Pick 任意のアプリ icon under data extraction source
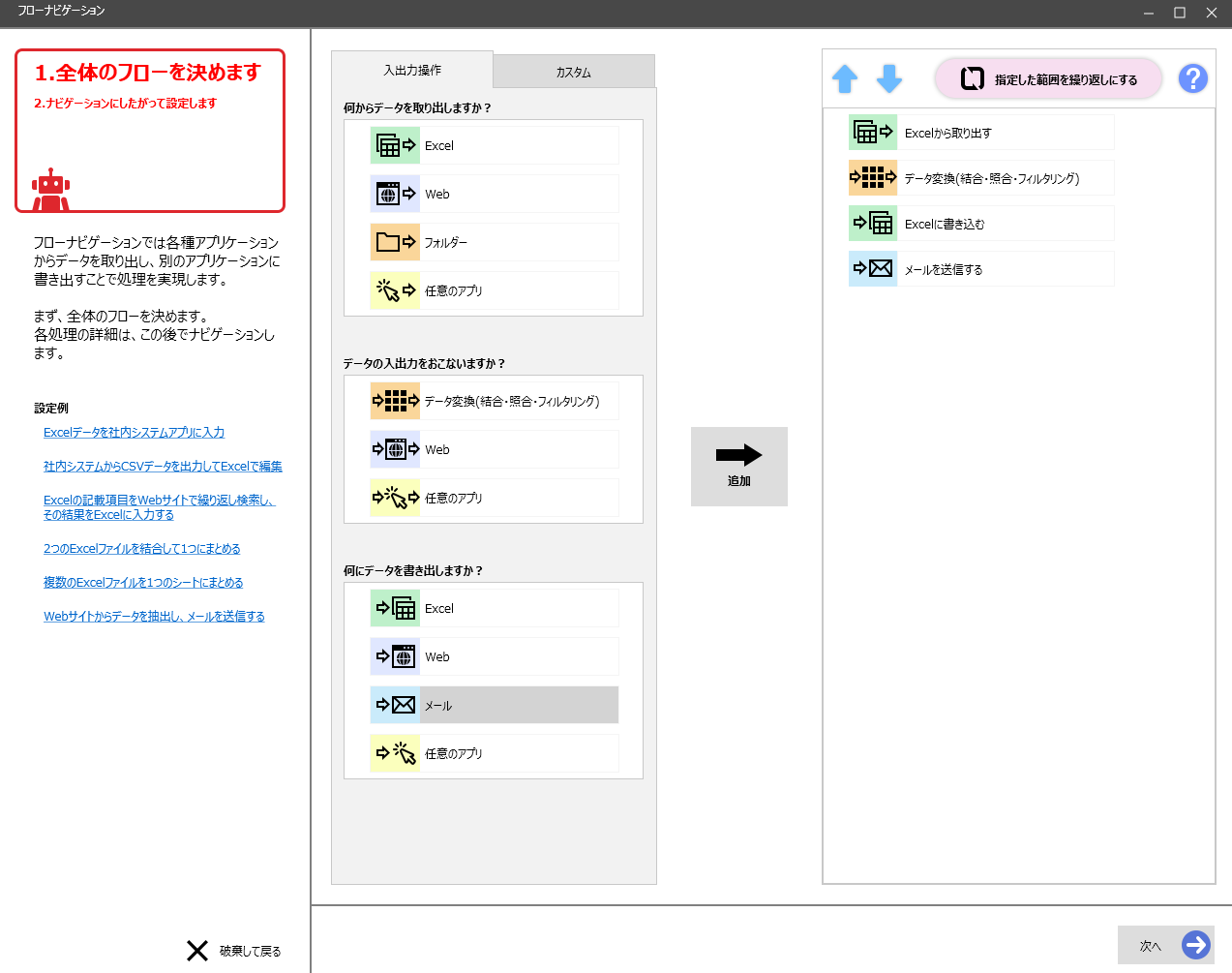Screen dimensions: 1232x973 pos(395,290)
